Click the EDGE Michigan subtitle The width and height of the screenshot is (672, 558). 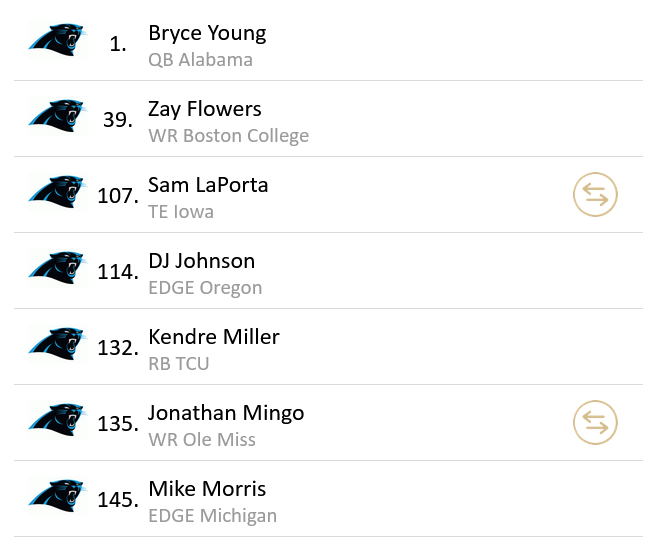tap(213, 516)
